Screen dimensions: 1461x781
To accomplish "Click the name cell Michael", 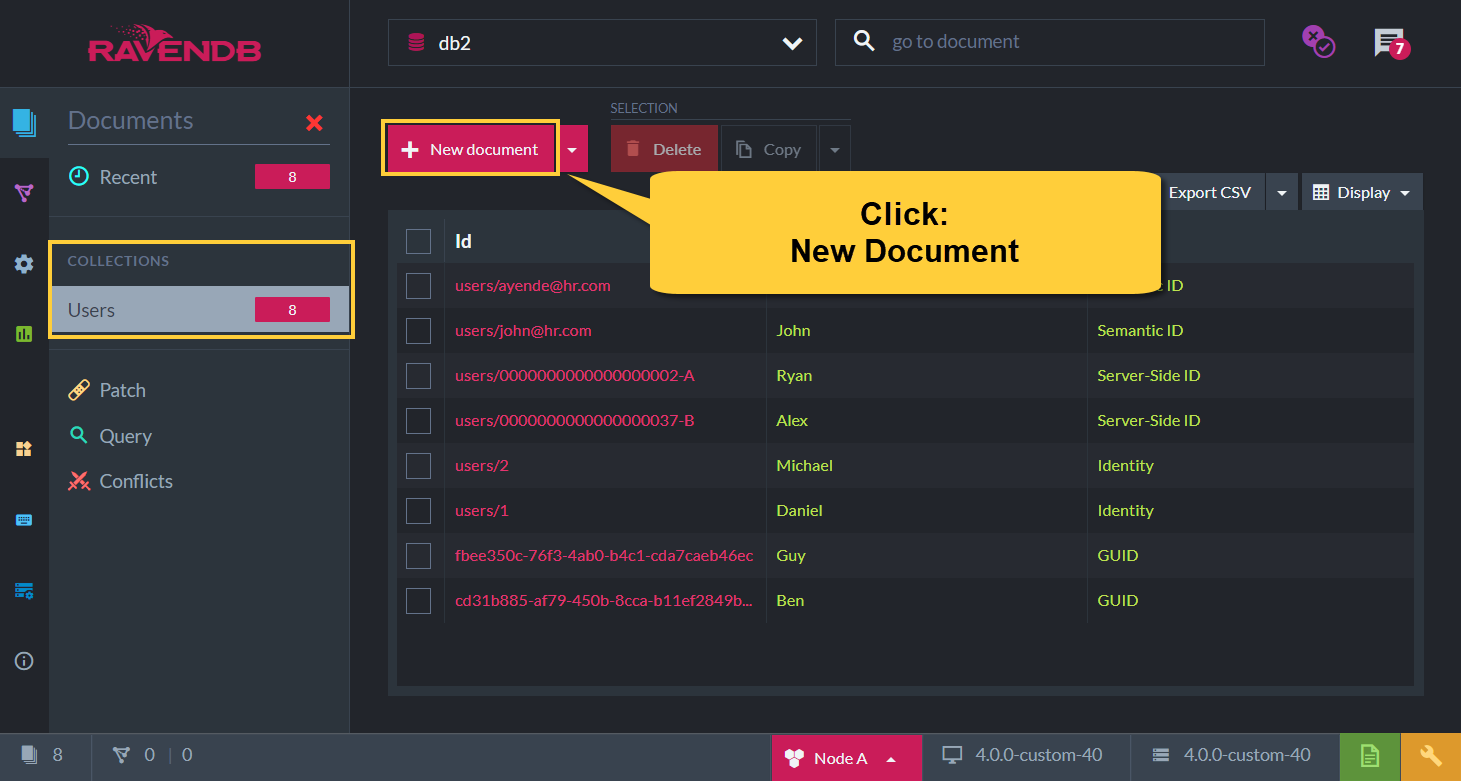I will (804, 465).
